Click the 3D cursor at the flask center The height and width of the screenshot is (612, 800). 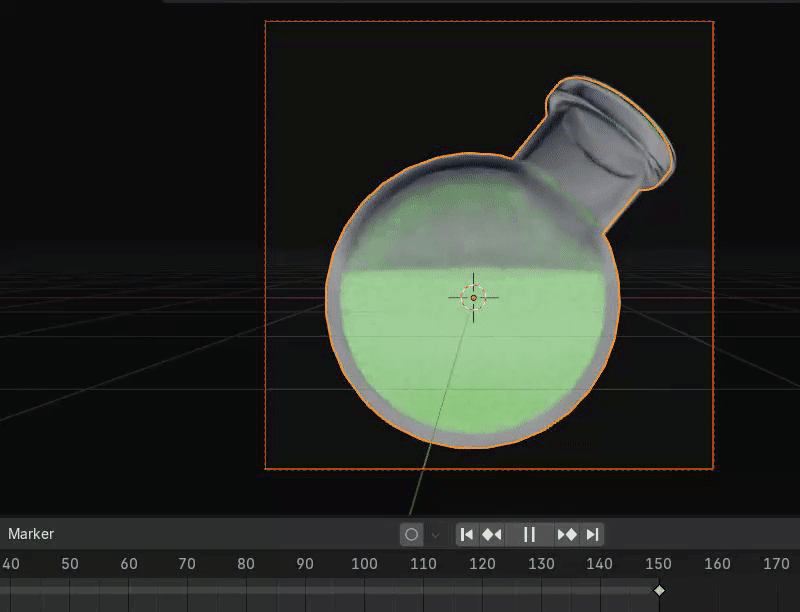(x=473, y=297)
